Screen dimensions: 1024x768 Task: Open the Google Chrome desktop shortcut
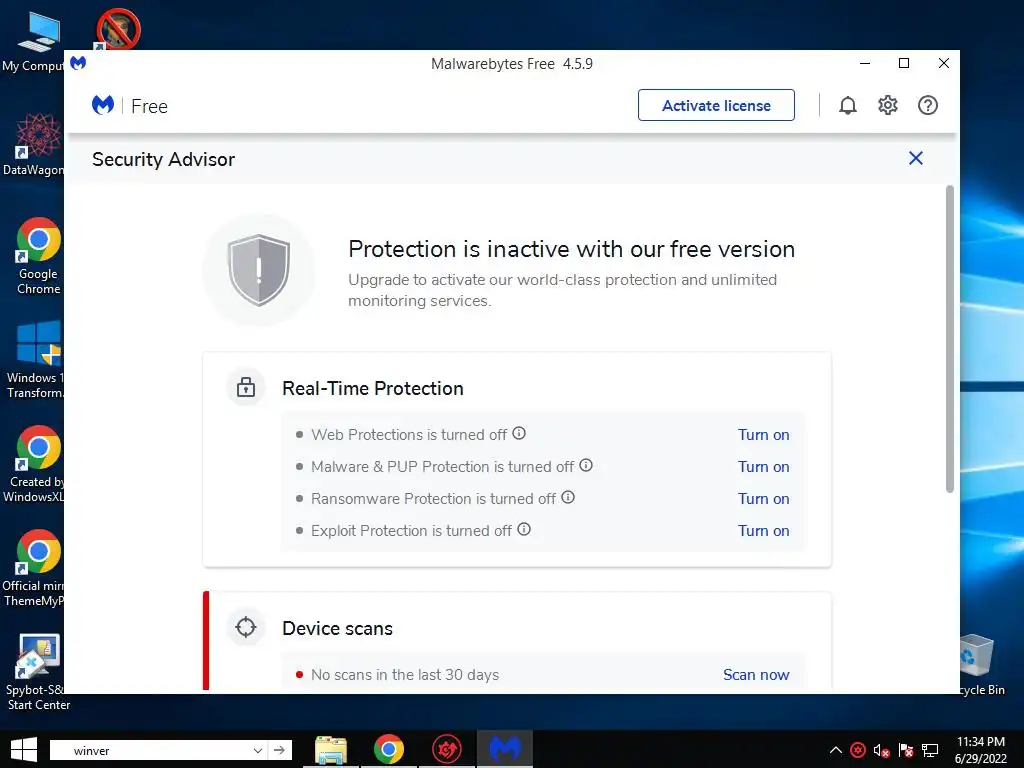(x=38, y=256)
